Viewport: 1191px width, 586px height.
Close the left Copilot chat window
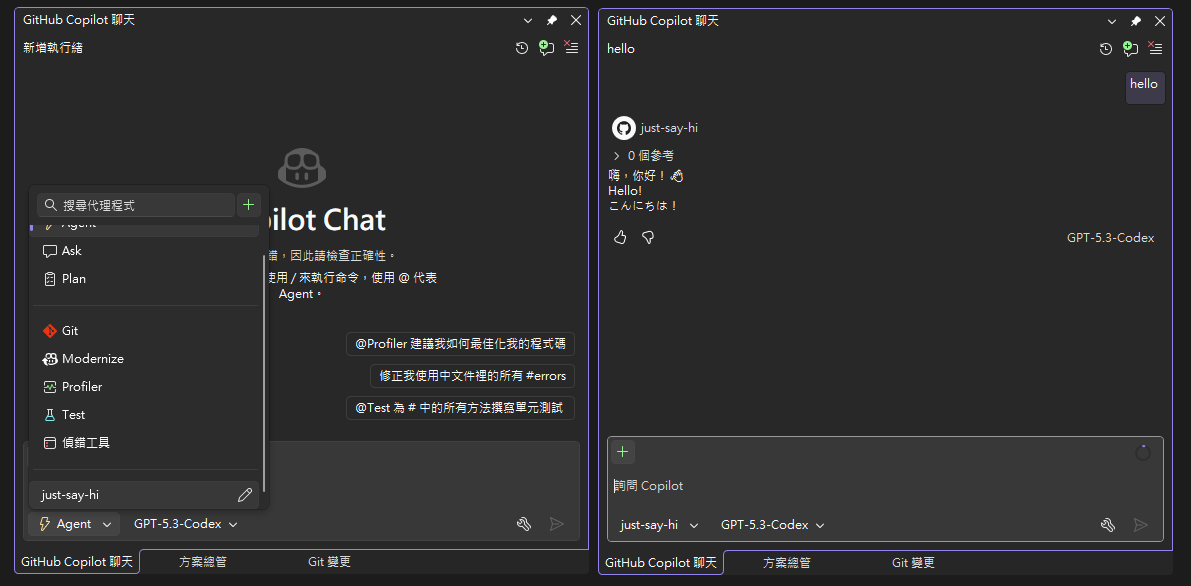(x=576, y=21)
